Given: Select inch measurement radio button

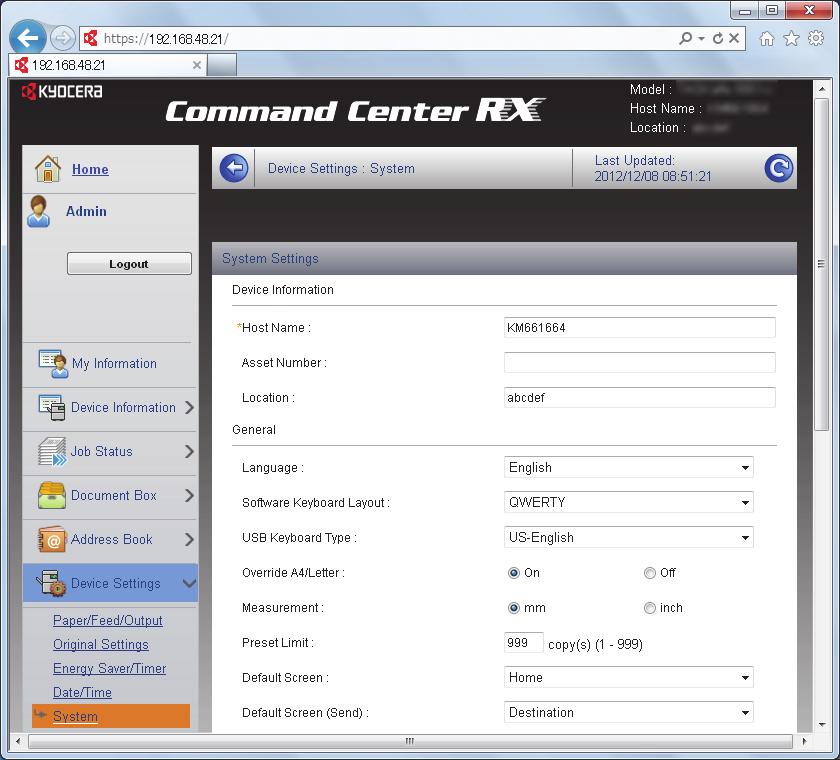Looking at the screenshot, I should 650,608.
